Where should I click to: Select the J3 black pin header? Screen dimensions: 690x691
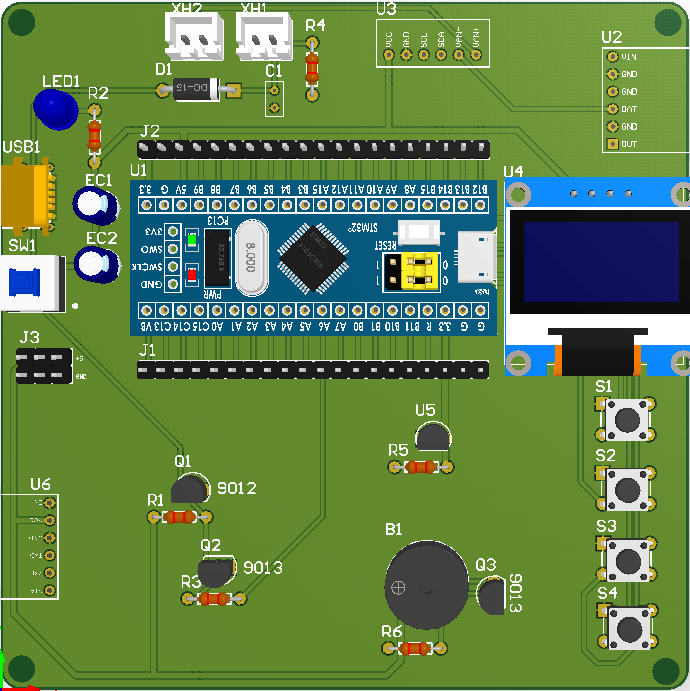(44, 366)
